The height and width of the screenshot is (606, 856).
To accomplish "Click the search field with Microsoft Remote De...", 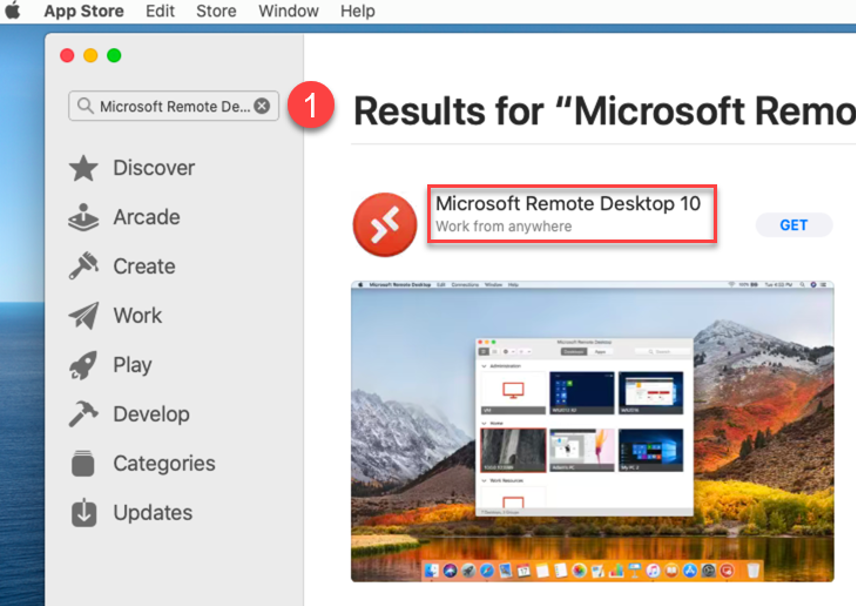I will point(174,106).
